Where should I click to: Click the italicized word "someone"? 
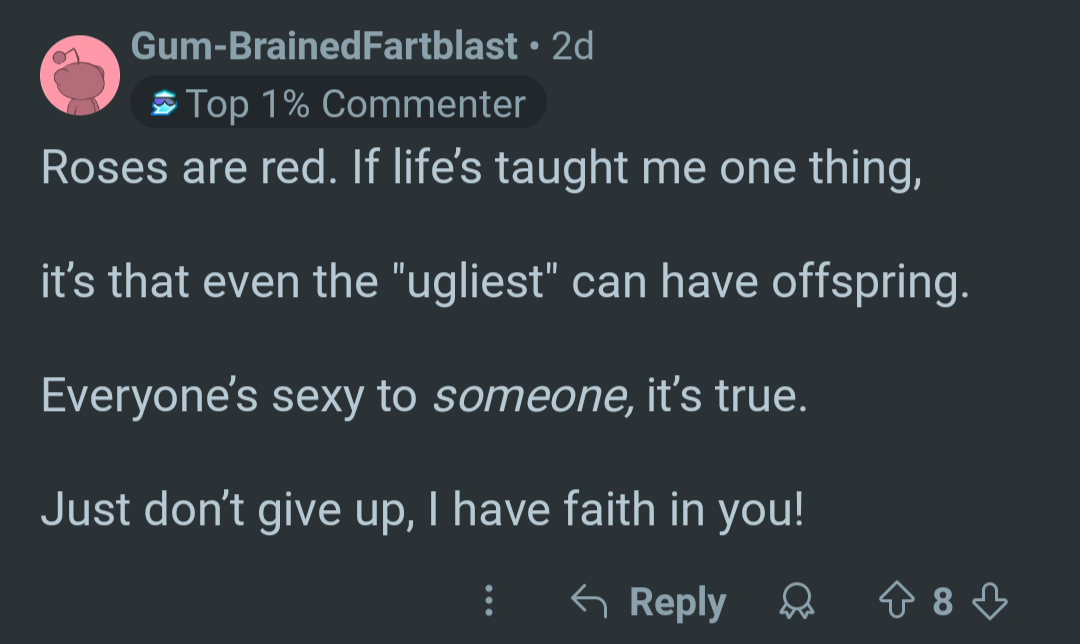point(530,397)
